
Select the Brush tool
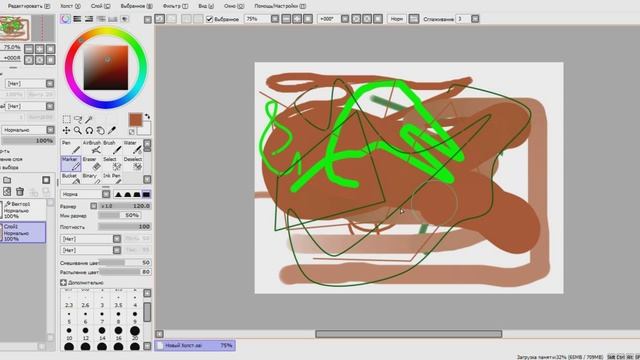[x=112, y=148]
